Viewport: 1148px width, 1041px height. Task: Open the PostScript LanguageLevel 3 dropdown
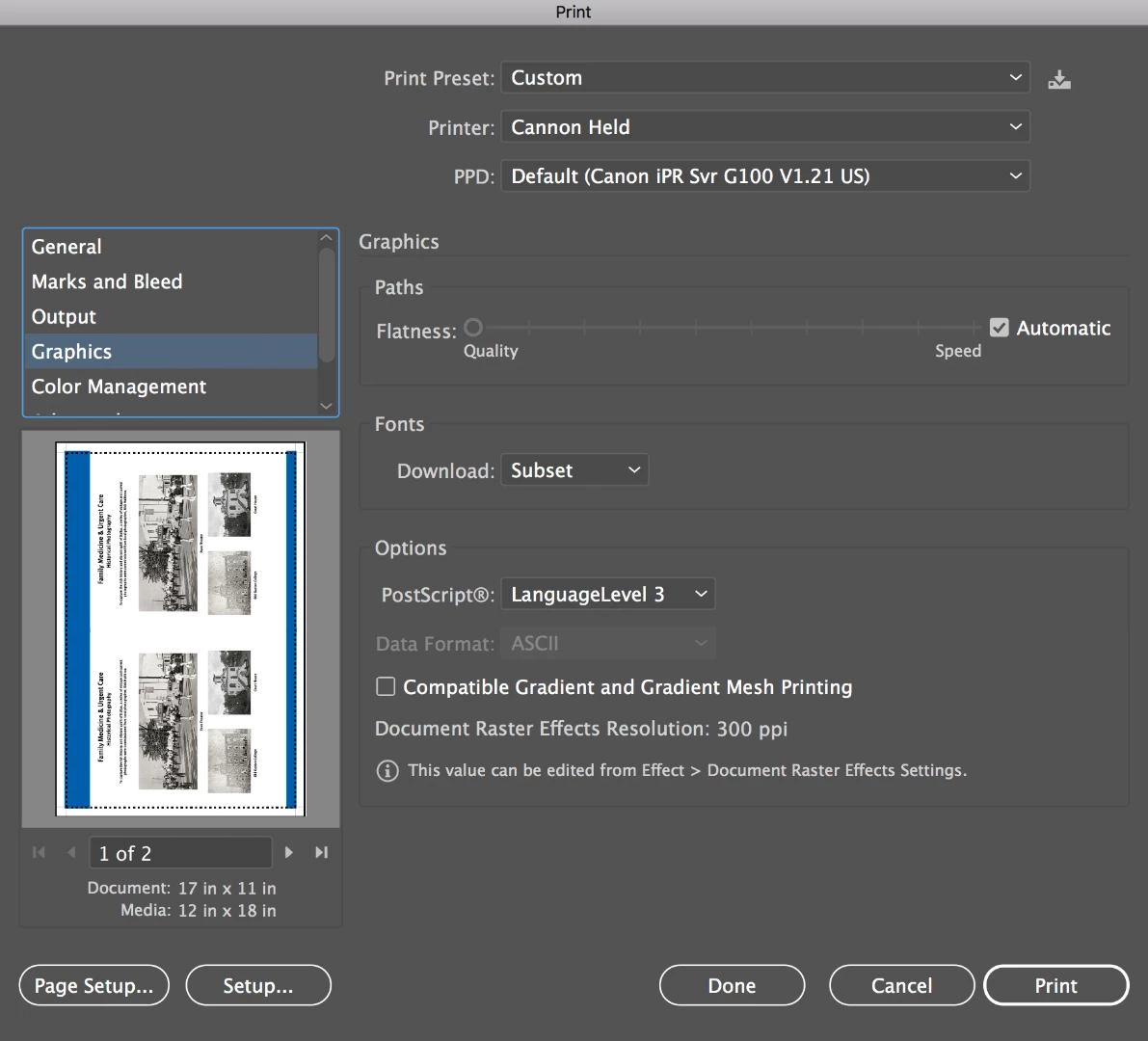pyautogui.click(x=607, y=594)
